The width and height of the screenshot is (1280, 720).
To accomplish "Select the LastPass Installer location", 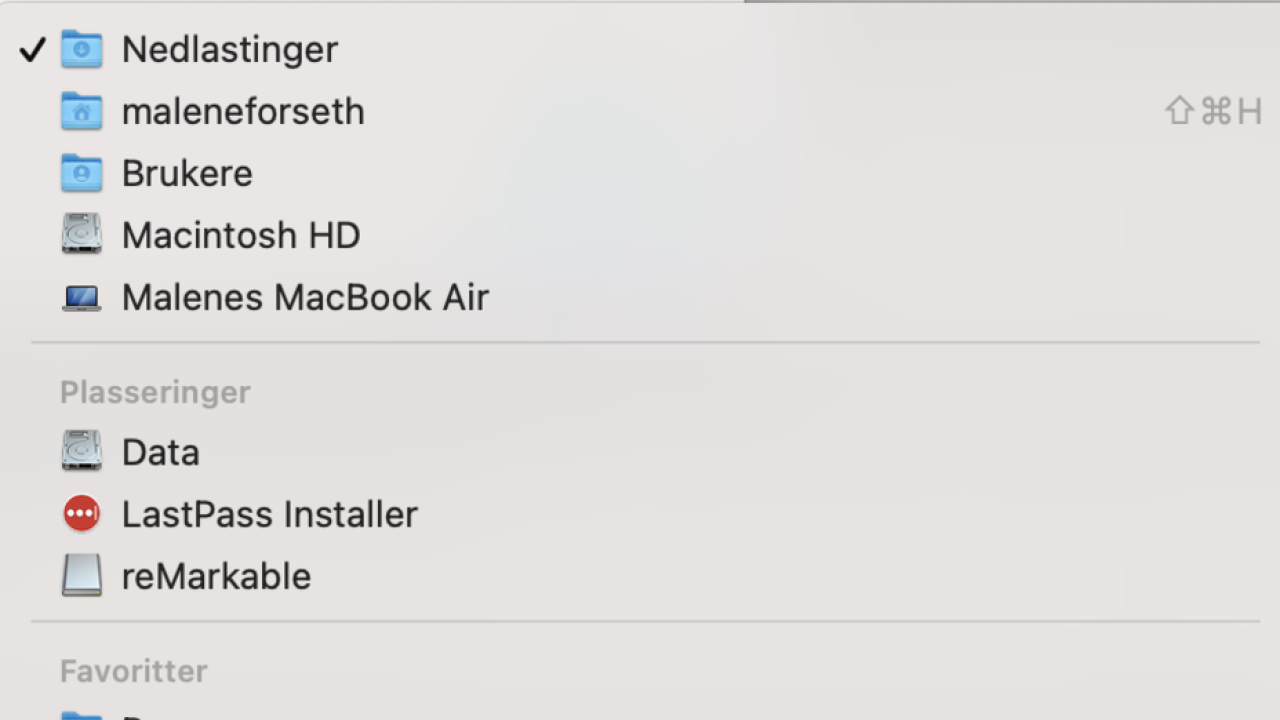I will [x=640, y=514].
